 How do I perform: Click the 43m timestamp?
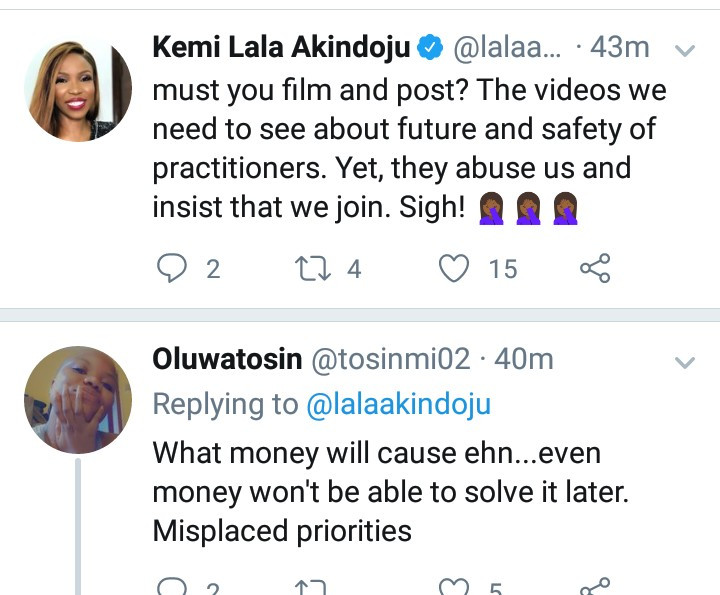click(x=621, y=46)
